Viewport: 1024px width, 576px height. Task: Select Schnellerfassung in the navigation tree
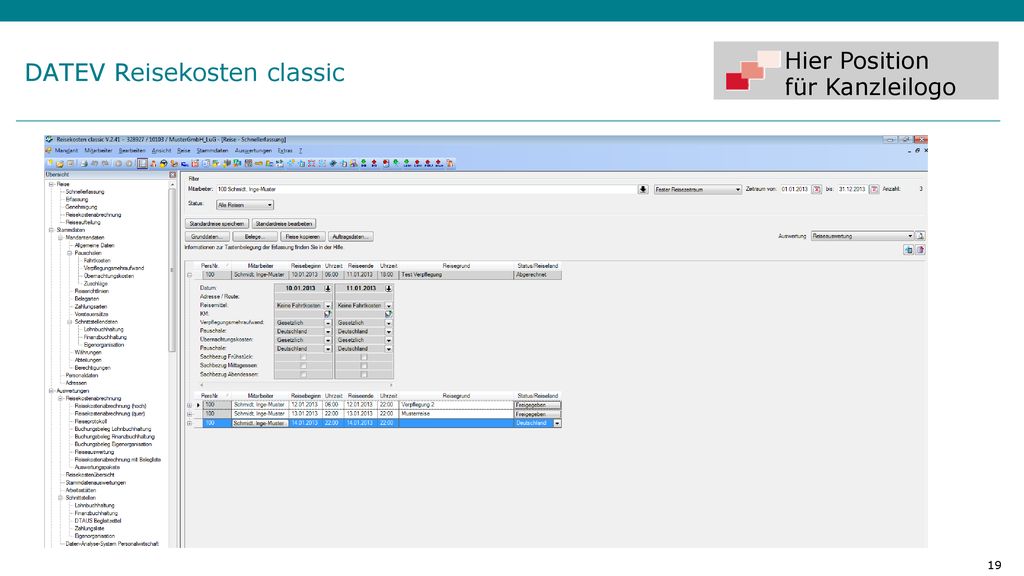[85, 192]
